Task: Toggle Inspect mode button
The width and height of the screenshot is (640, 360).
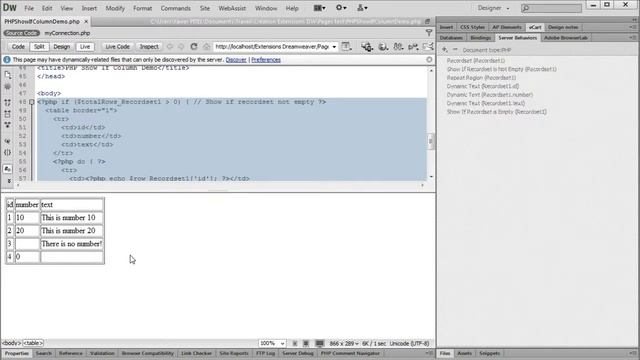Action: click(149, 47)
